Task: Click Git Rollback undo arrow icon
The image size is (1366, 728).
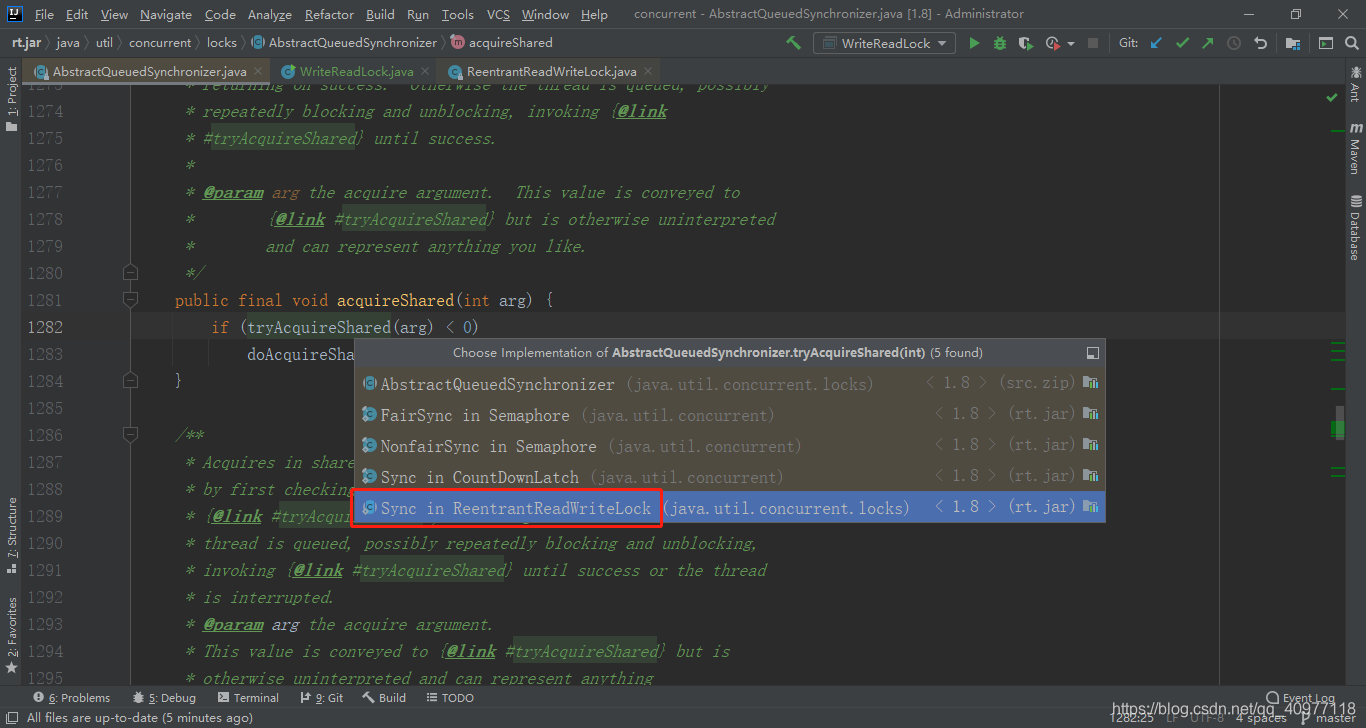Action: coord(1260,43)
